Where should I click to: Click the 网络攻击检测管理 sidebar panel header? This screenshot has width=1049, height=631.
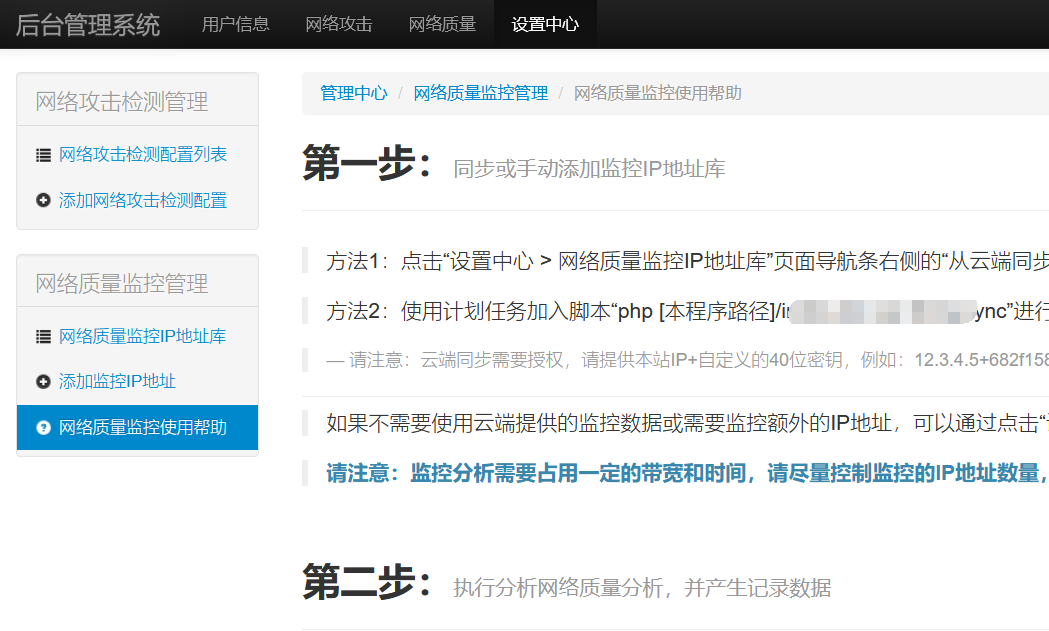click(122, 101)
